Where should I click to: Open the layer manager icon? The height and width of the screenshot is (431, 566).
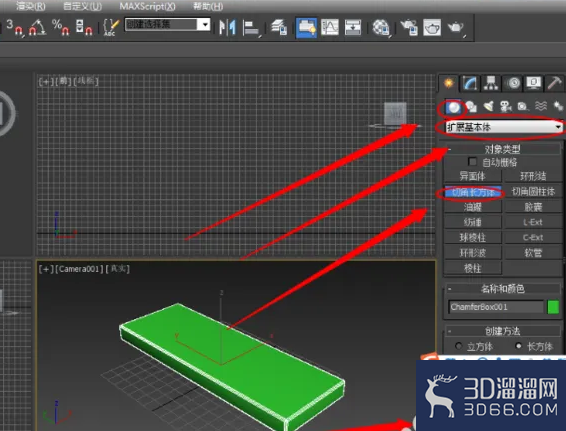[x=279, y=27]
